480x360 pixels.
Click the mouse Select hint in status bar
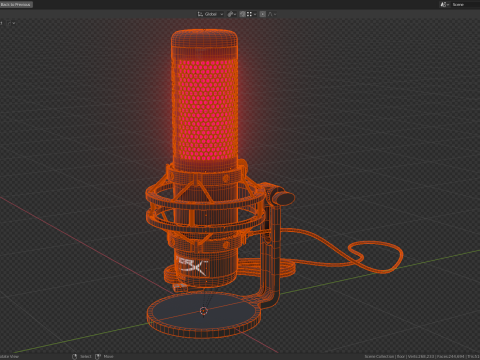(82, 356)
